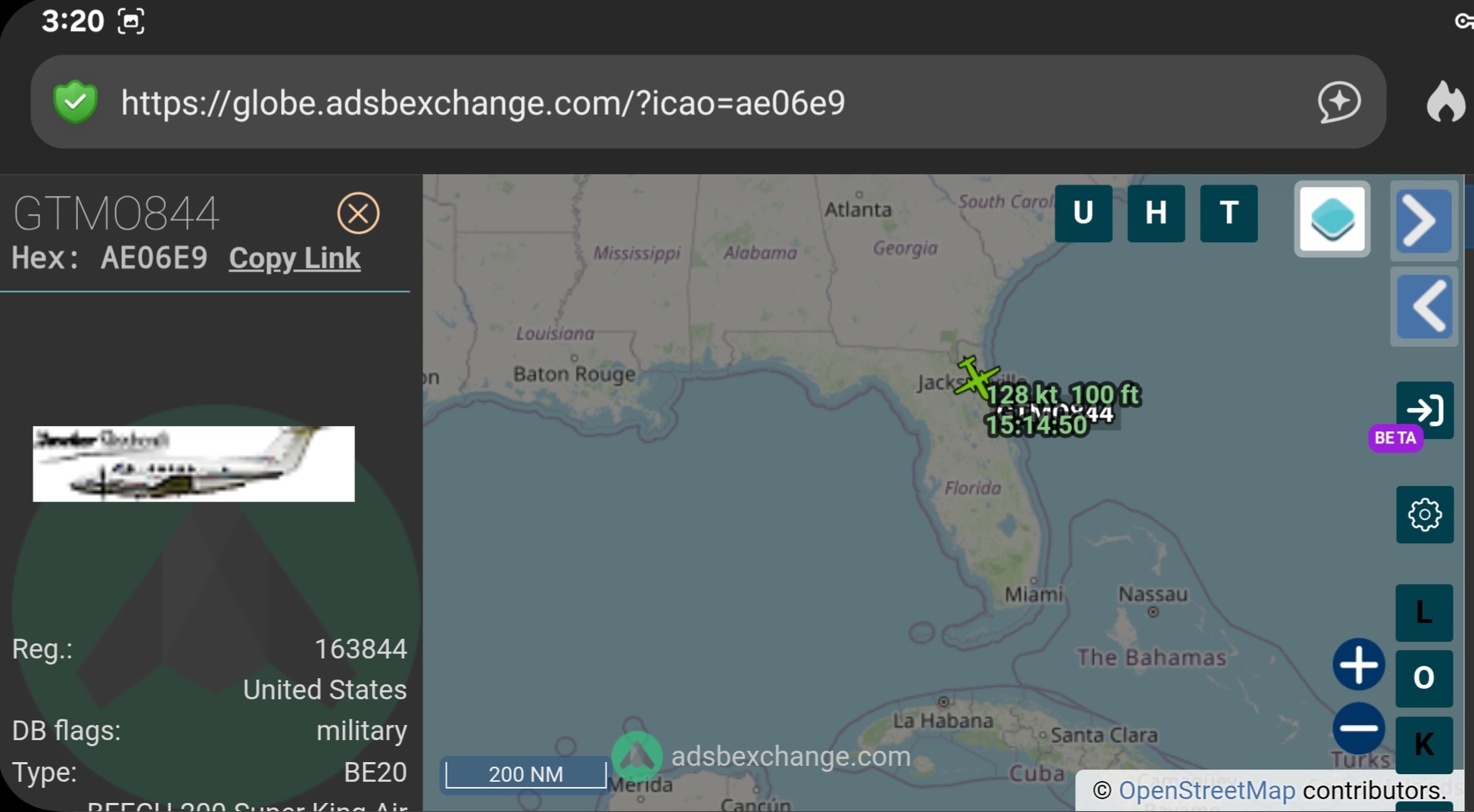Zoom out with the minus button
The image size is (1474, 812).
(1358, 728)
